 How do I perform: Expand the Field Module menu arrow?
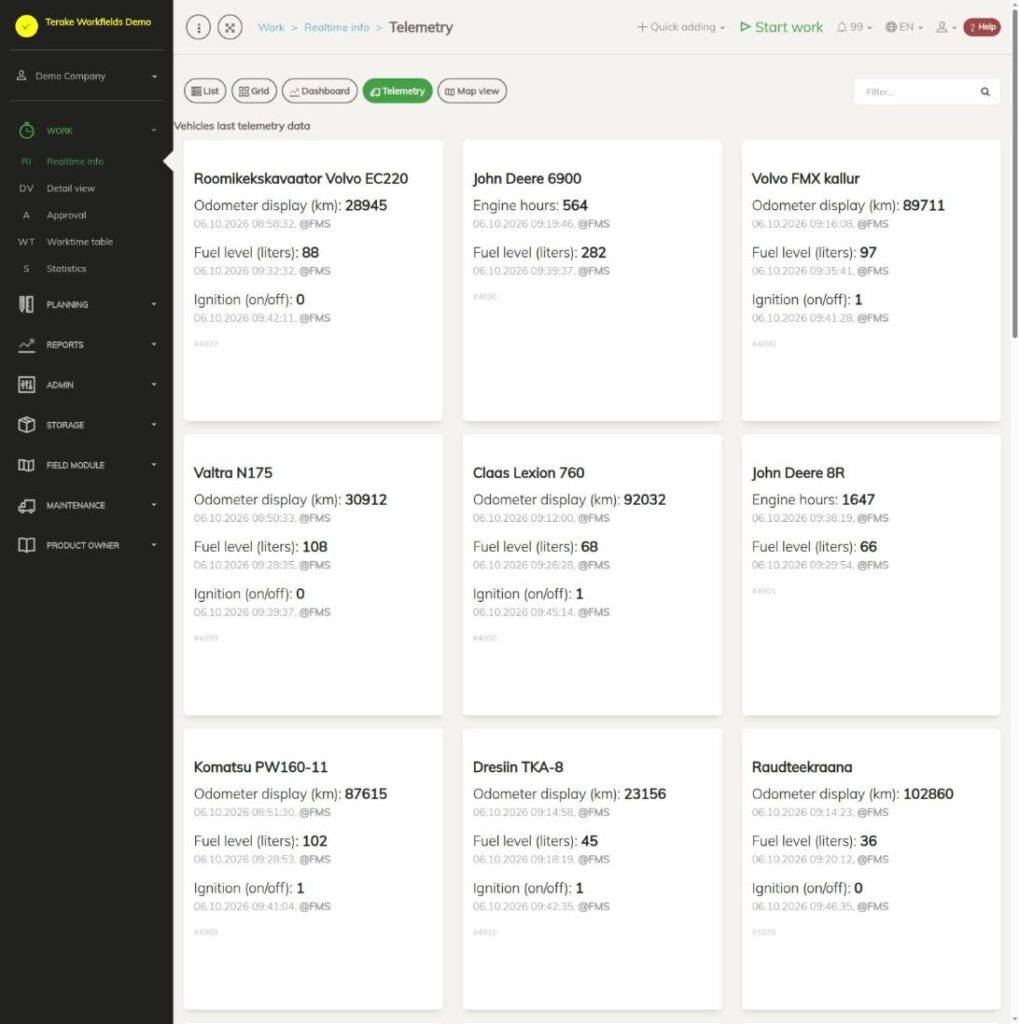click(154, 465)
